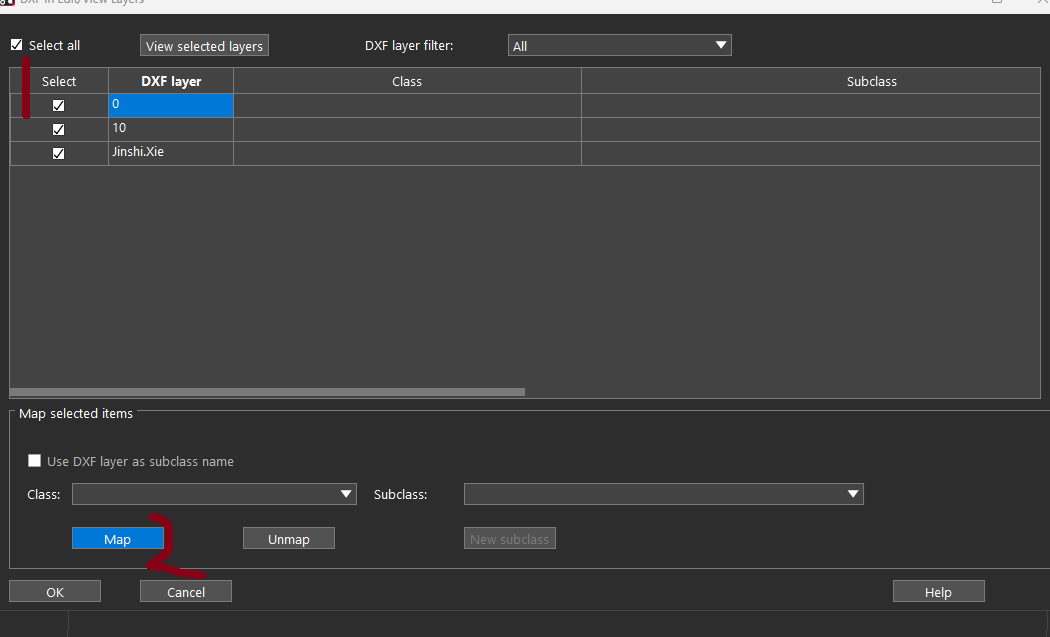The height and width of the screenshot is (637, 1050).
Task: Open Help for this dialog
Action: point(938,591)
